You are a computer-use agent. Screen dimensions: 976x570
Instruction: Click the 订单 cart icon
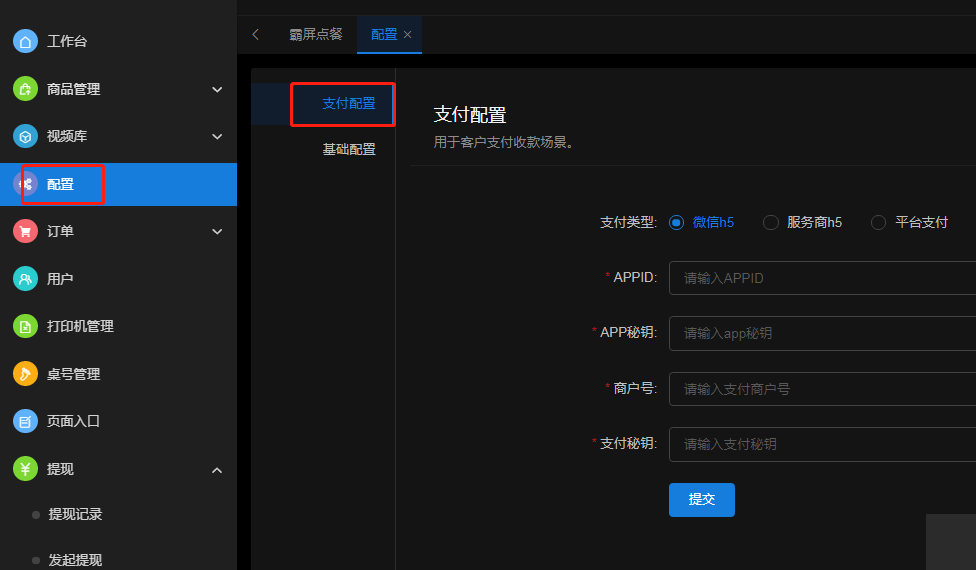coord(26,231)
